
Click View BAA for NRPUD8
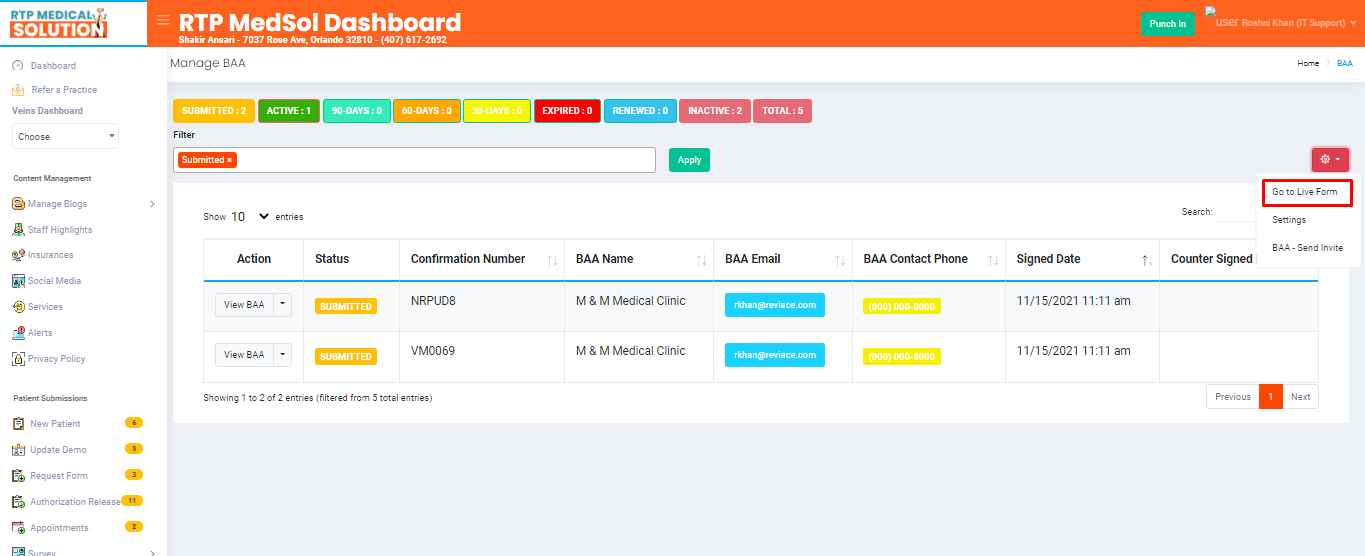244,305
